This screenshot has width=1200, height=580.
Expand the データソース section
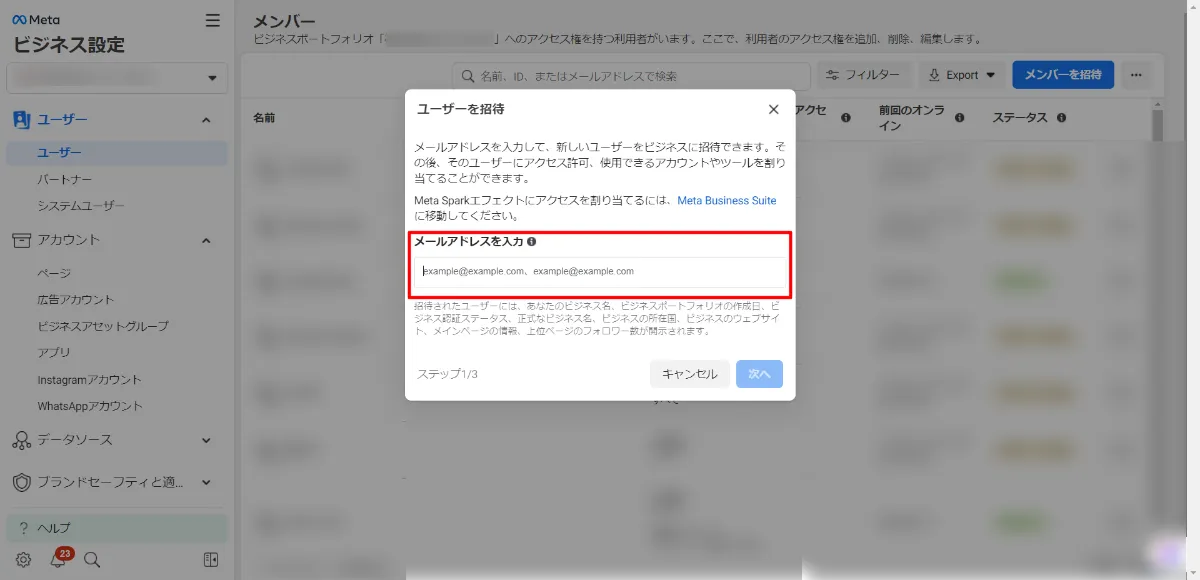[206, 440]
